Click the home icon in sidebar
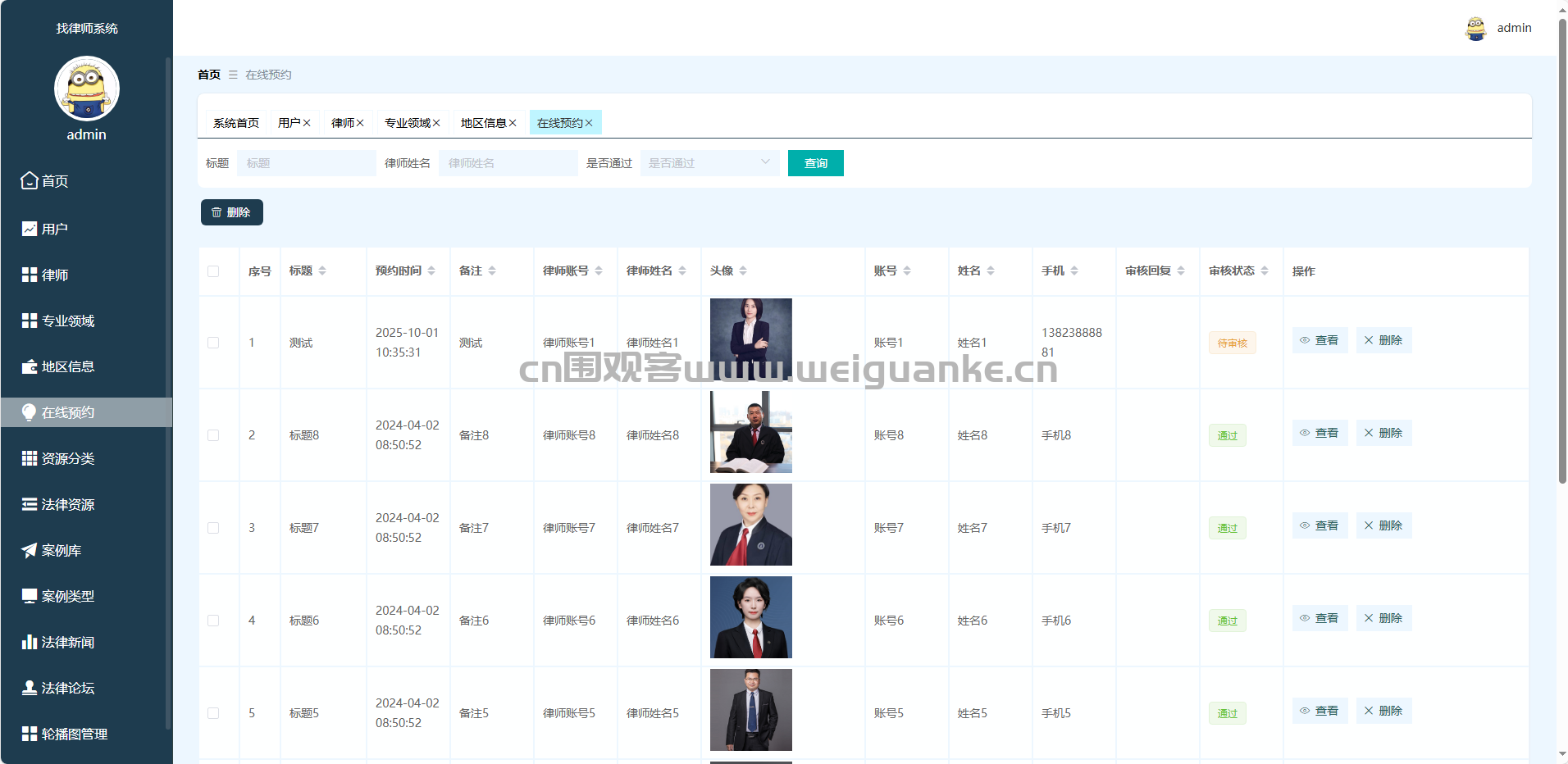Screen dimensions: 1568x764 tap(30, 180)
